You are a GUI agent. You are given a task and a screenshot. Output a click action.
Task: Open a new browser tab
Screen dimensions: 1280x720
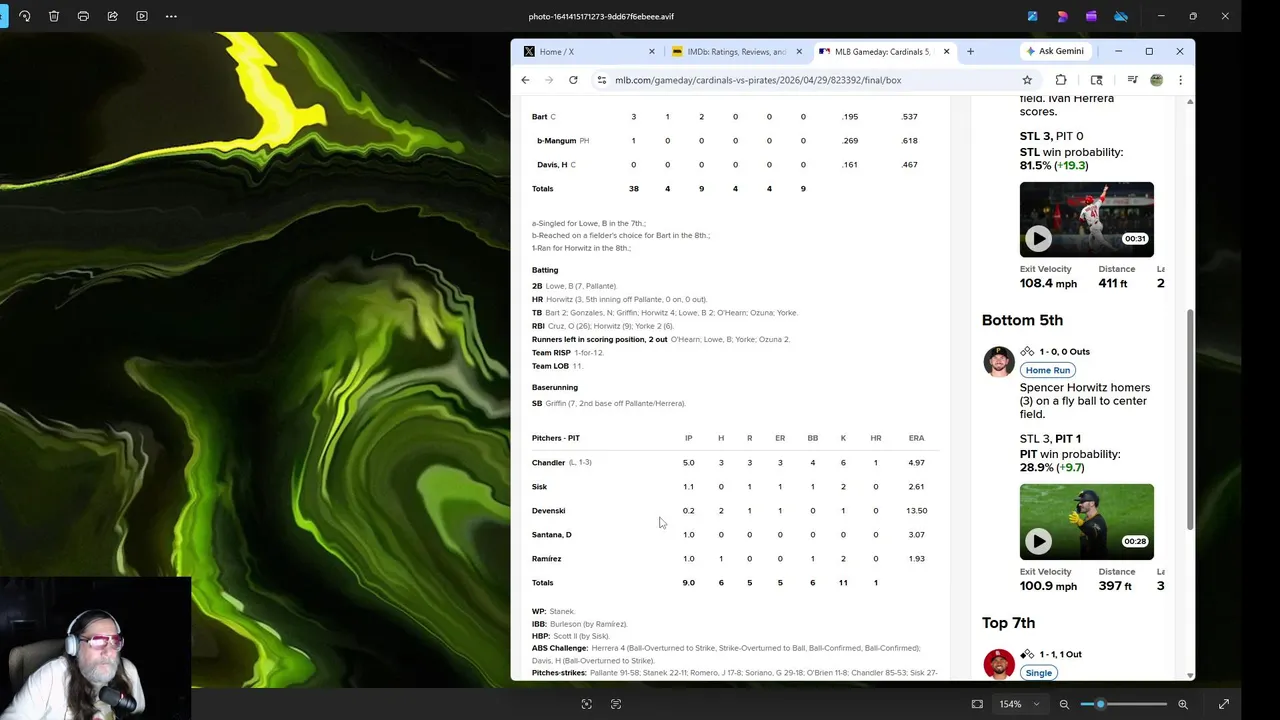pyautogui.click(x=970, y=51)
